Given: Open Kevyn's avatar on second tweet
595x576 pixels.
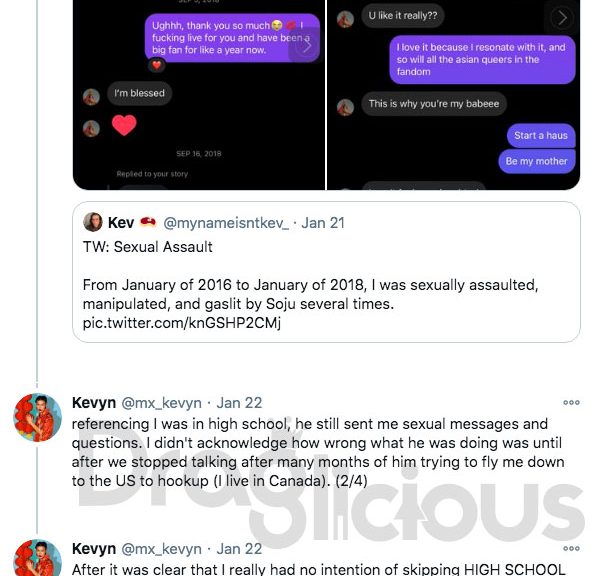Looking at the screenshot, I should click(37, 559).
